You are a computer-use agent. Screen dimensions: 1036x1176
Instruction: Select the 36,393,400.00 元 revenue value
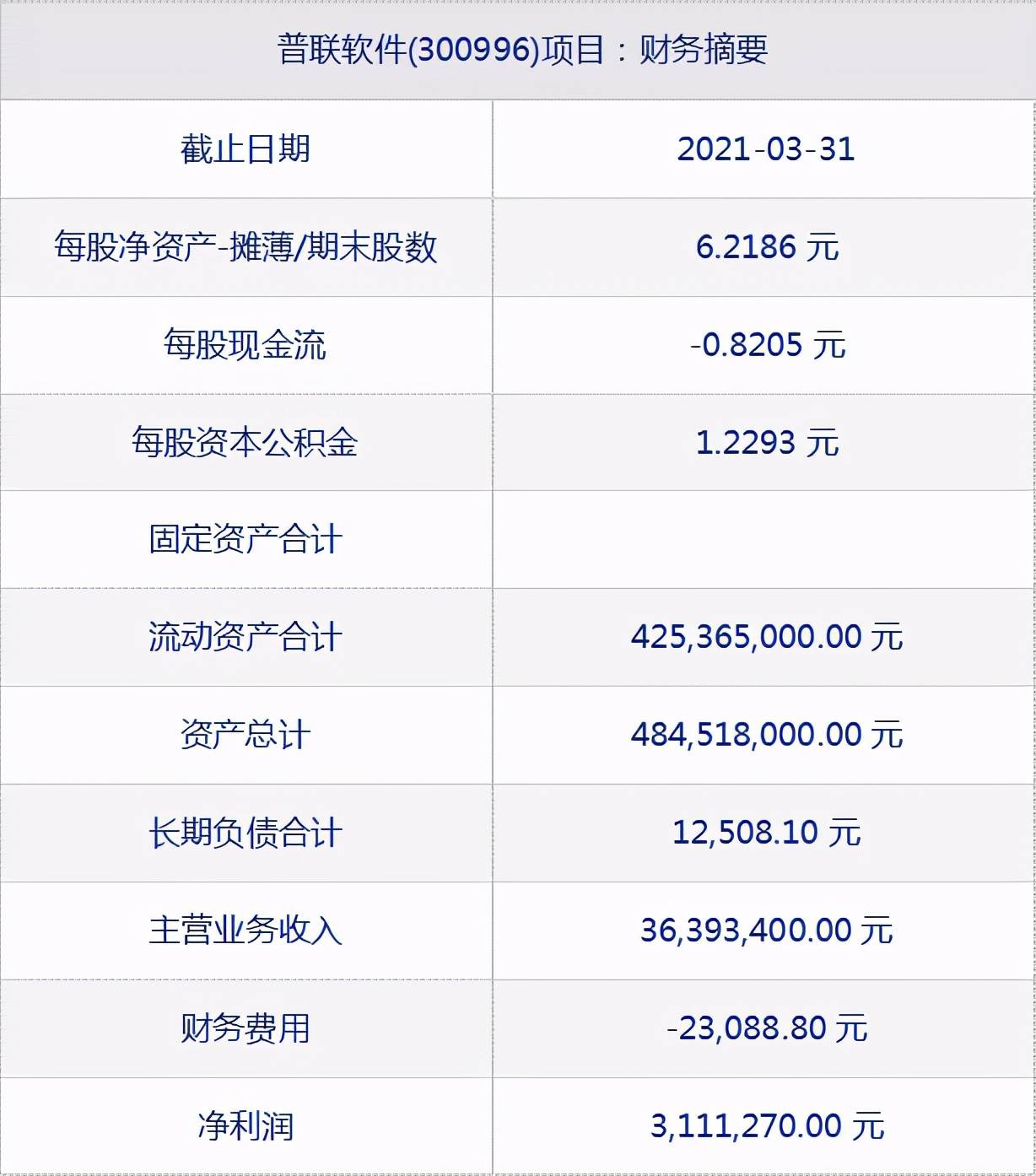766,931
